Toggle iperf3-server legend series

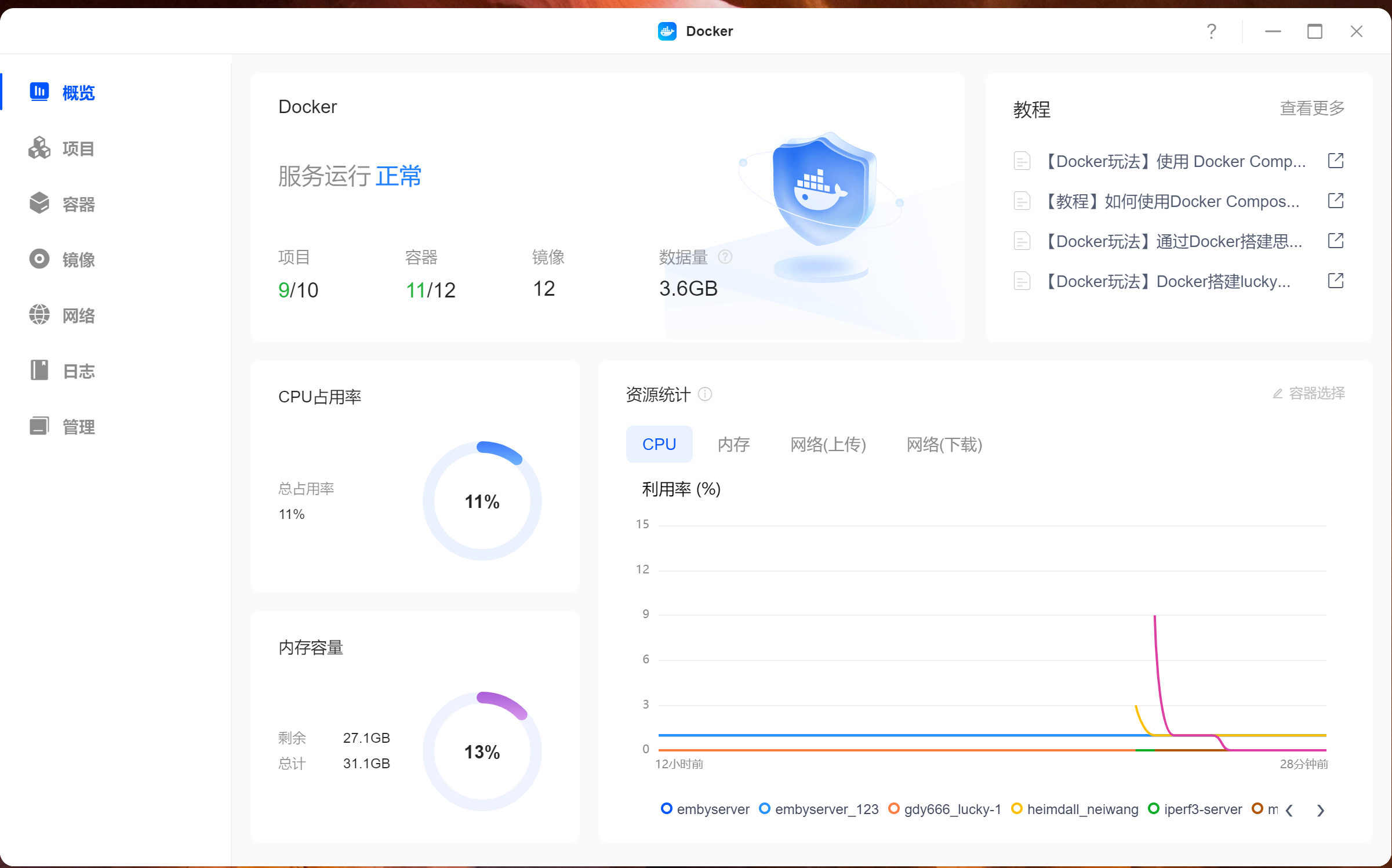pos(1194,809)
